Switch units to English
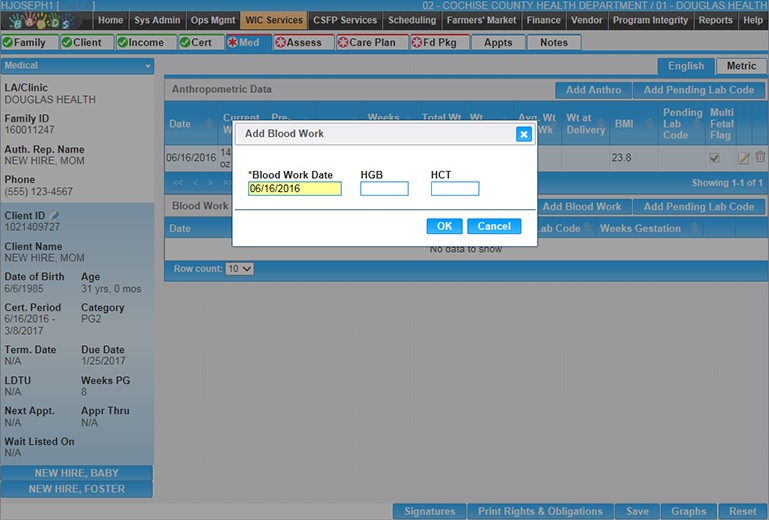Screen dimensions: 769x520 coord(685,66)
